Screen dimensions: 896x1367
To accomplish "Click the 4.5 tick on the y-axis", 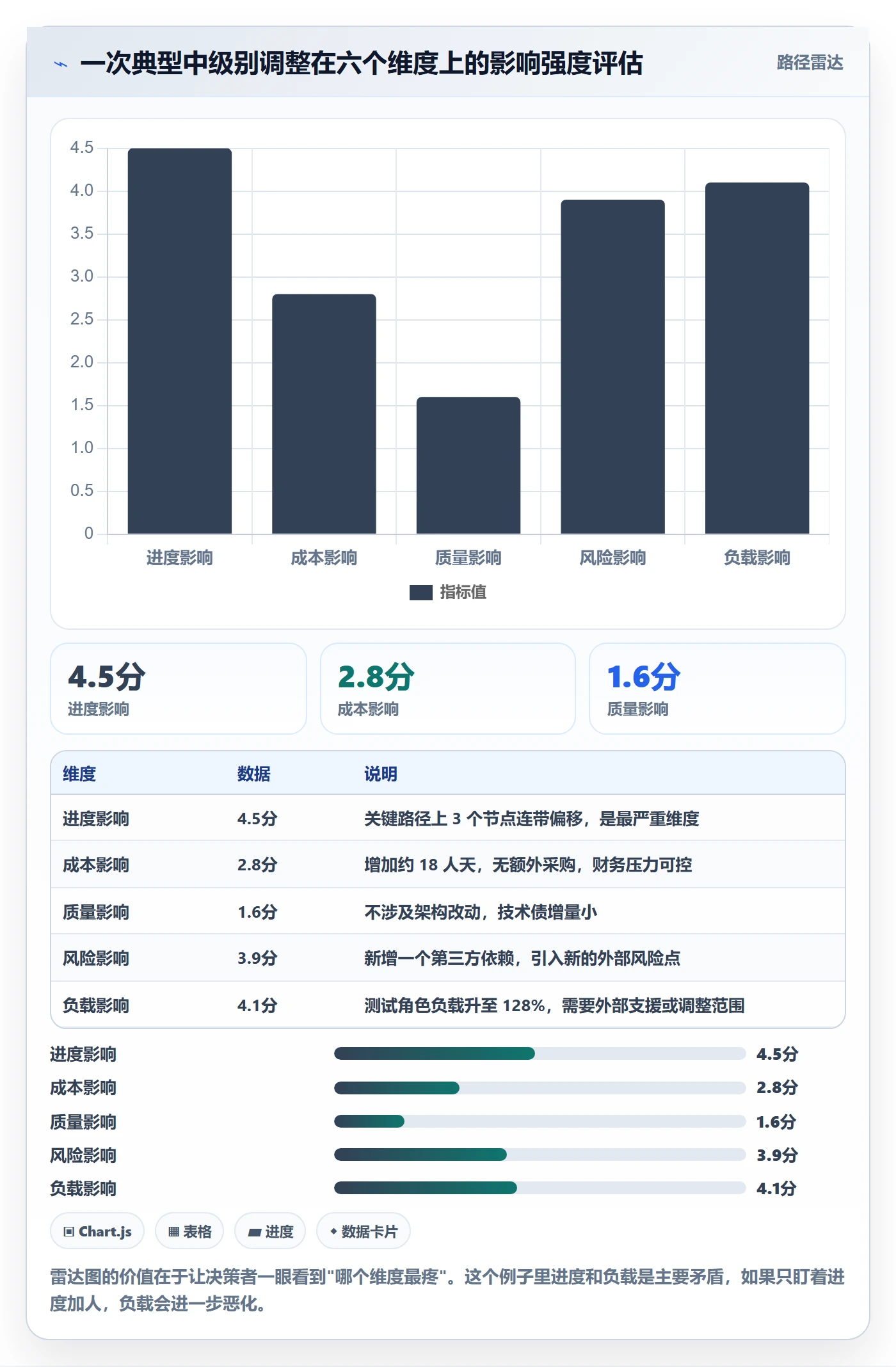I will (x=82, y=148).
